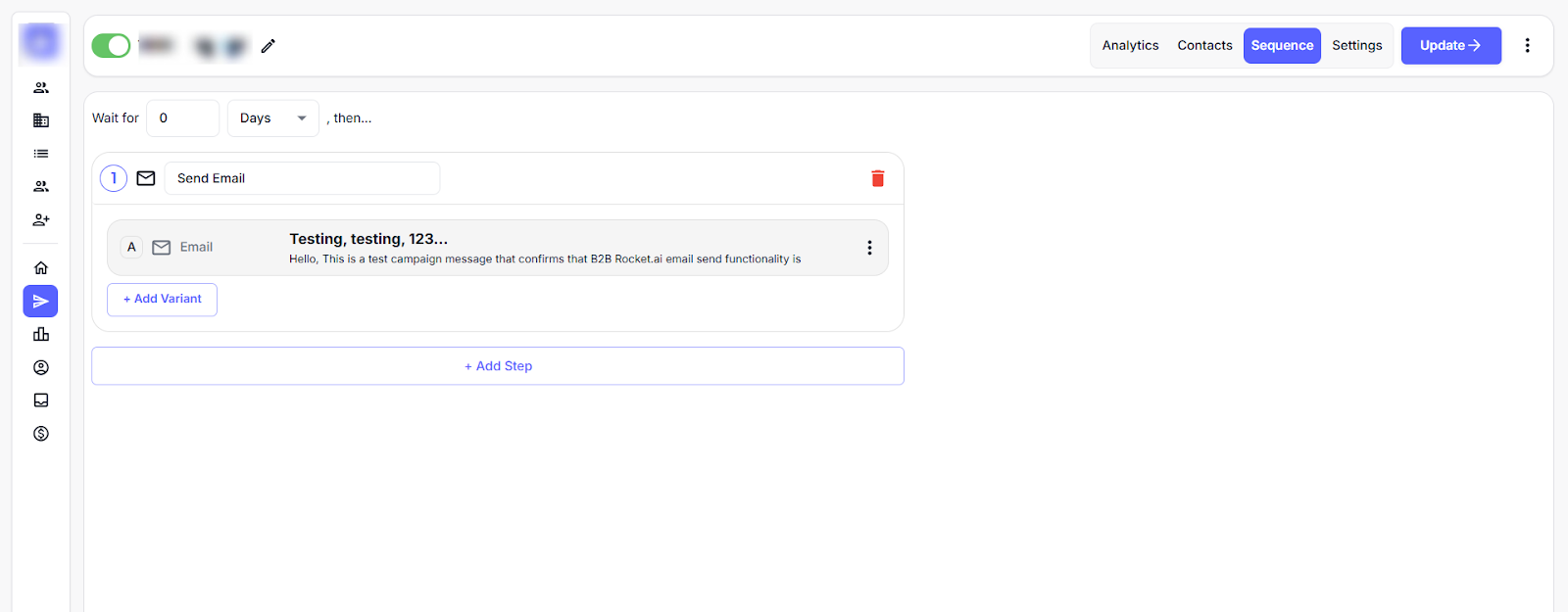Go to the Settings tab

click(x=1356, y=46)
